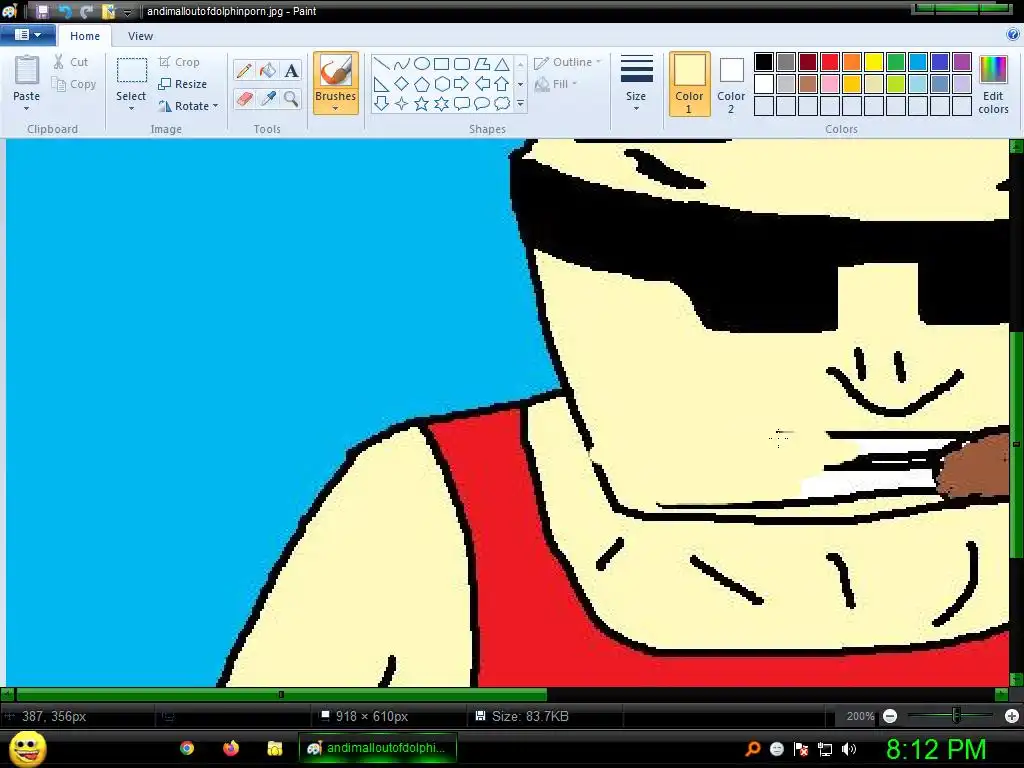Click the Crop button
The width and height of the screenshot is (1024, 768).
point(179,62)
